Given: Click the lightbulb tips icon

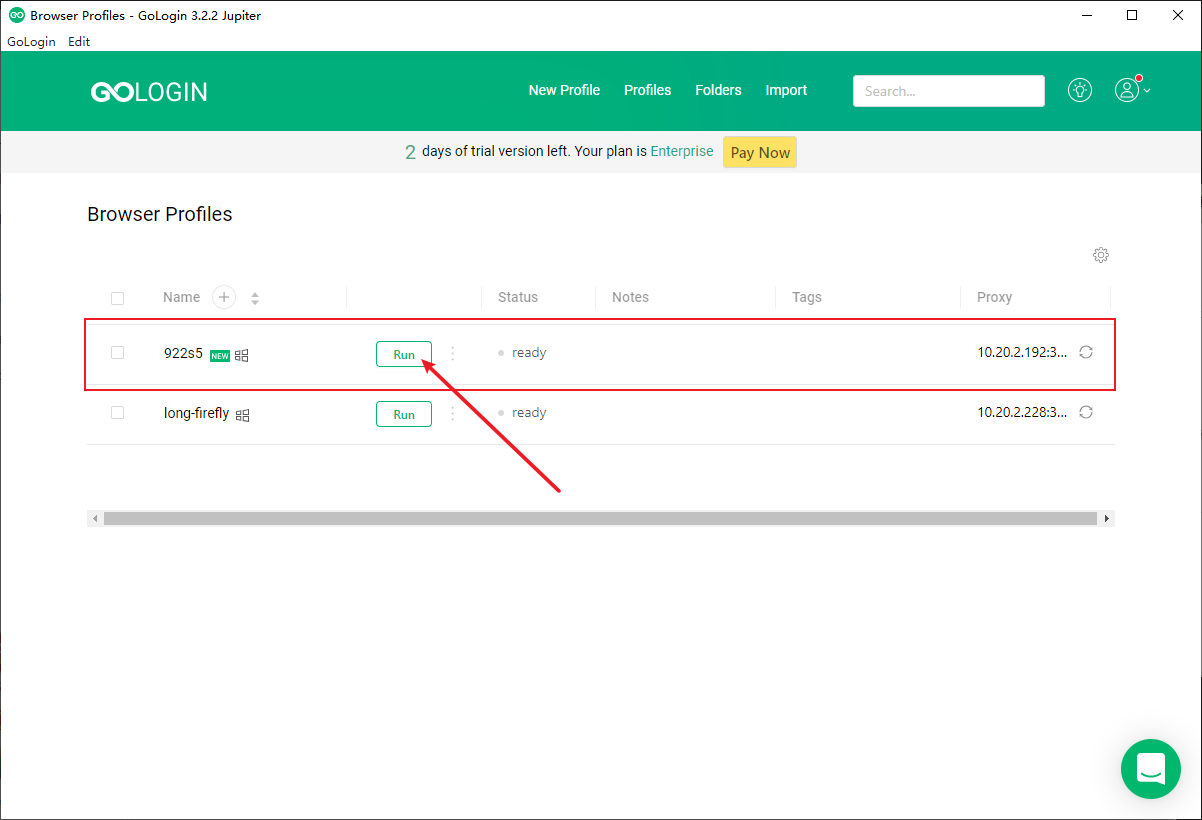Looking at the screenshot, I should point(1079,90).
